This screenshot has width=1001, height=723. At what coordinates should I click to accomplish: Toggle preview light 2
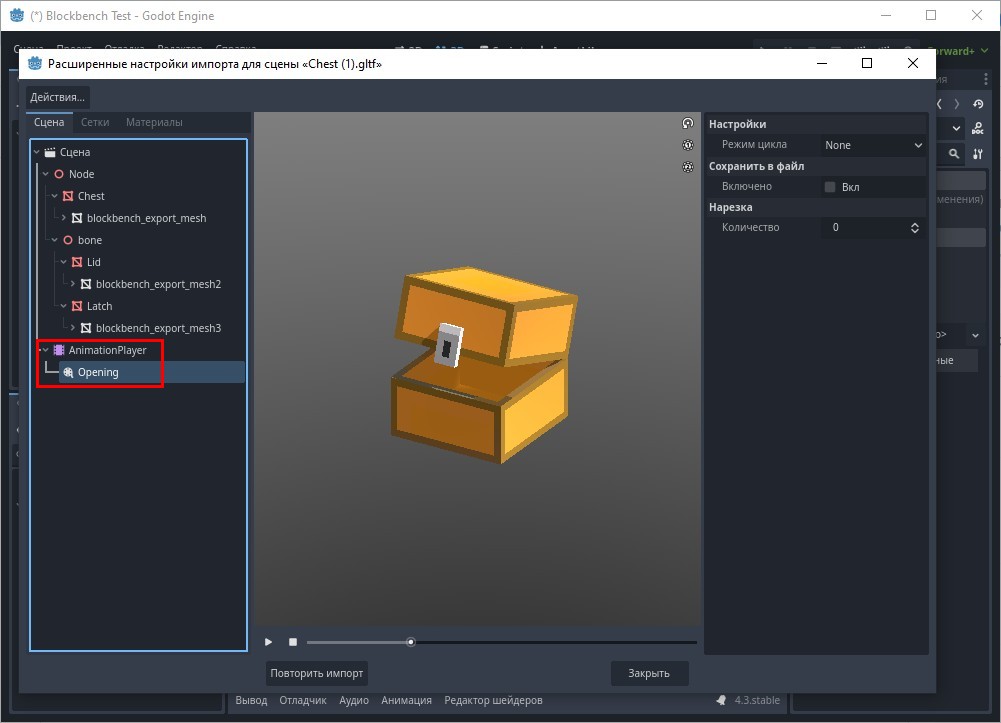pos(688,167)
